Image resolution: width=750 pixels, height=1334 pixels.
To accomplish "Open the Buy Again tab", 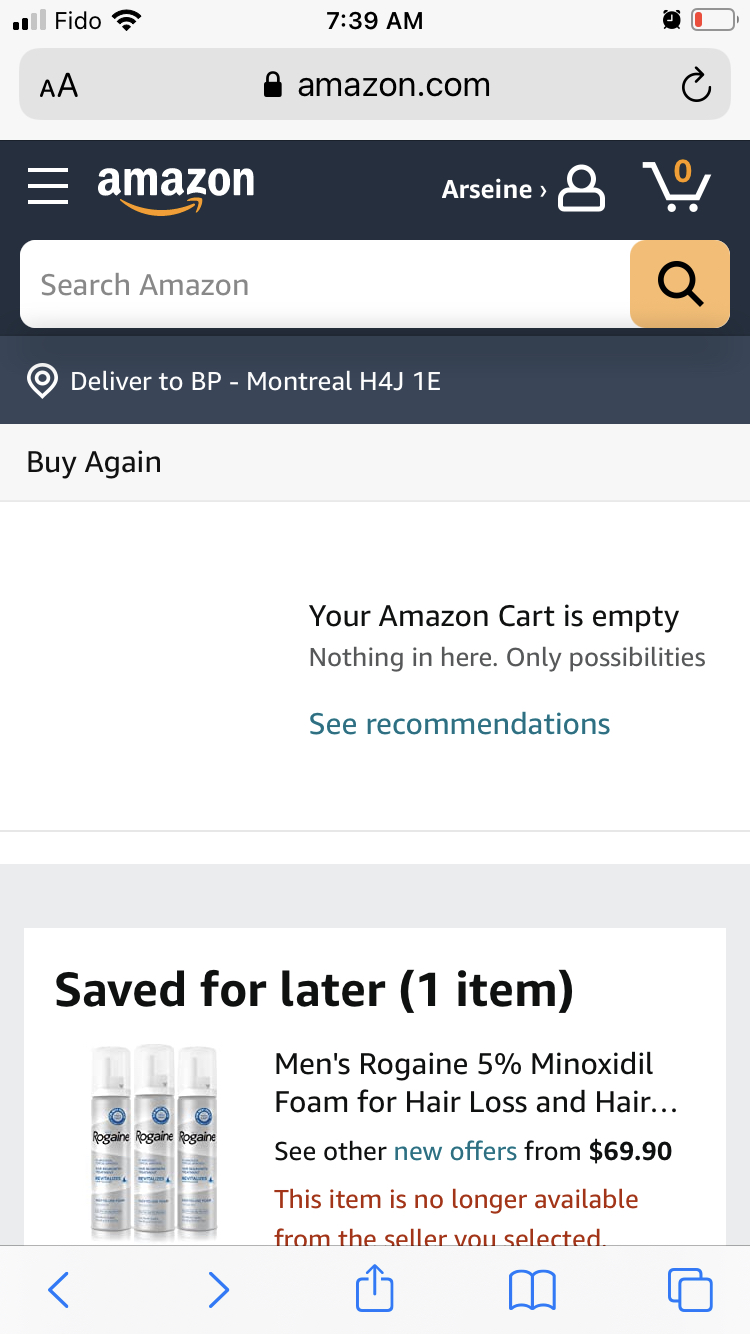I will coord(94,462).
